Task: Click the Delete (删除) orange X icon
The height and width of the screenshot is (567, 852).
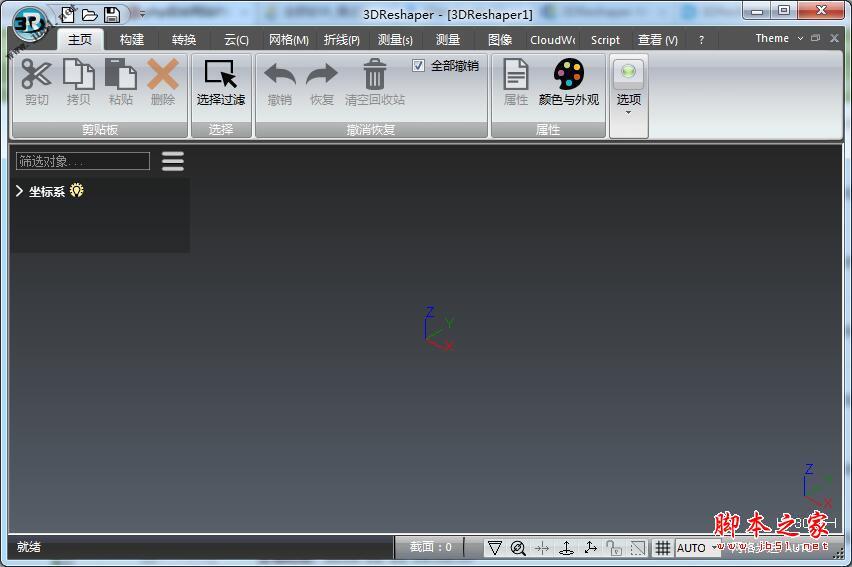Action: [x=163, y=74]
